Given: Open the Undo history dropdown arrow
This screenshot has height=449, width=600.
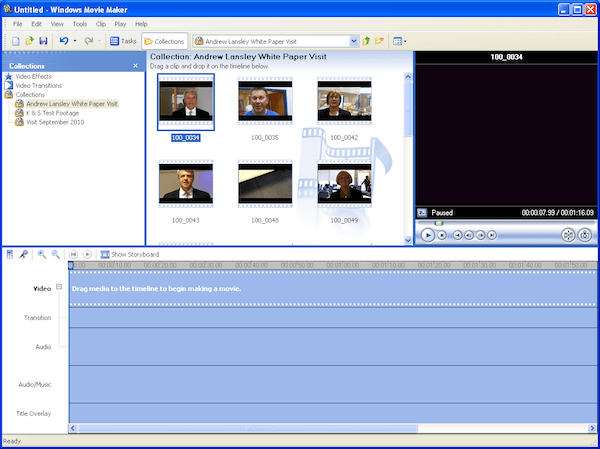Looking at the screenshot, I should [x=75, y=41].
